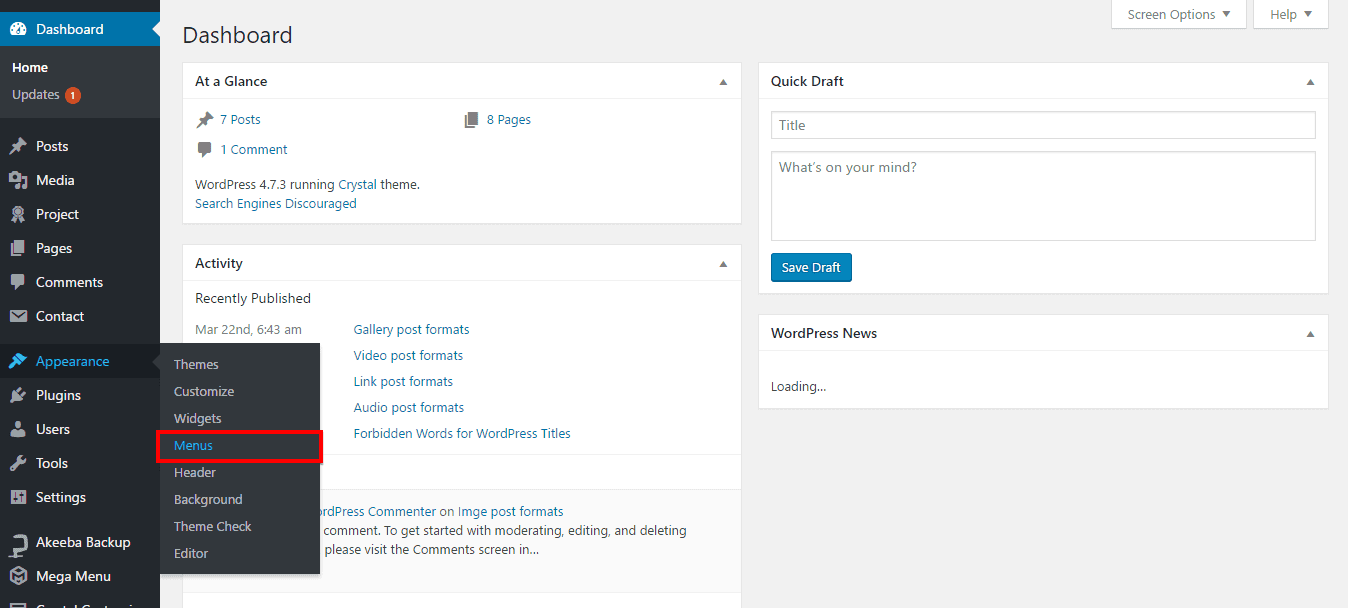Open Theme Check from the Appearance submenu
1348x608 pixels.
pyautogui.click(x=213, y=526)
